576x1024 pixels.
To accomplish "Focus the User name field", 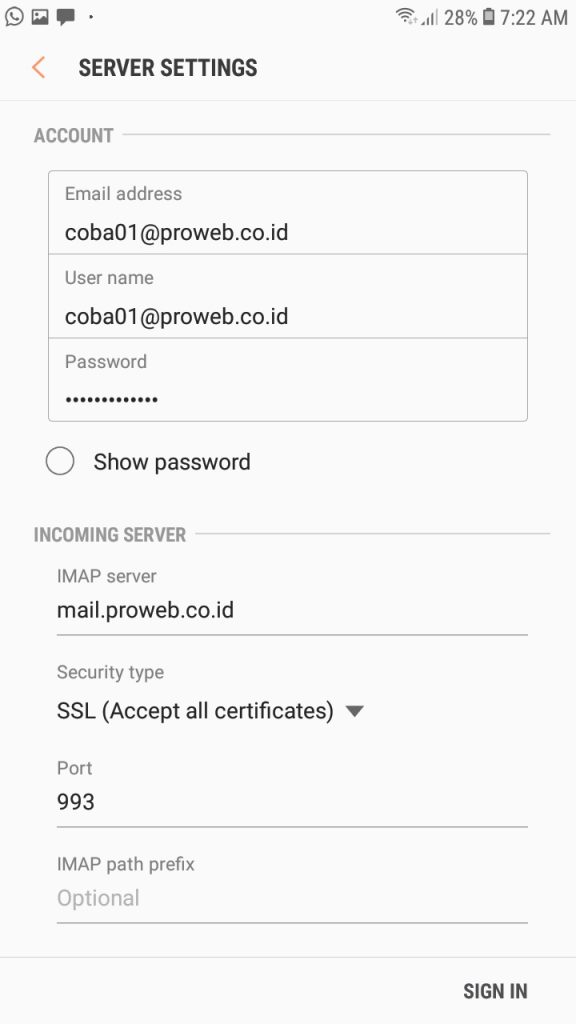I will [x=288, y=296].
